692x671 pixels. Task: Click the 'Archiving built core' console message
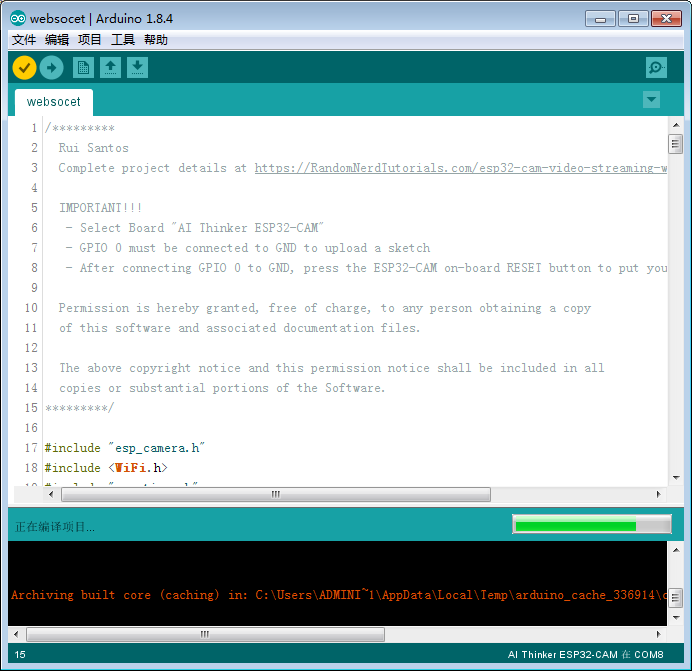click(x=338, y=595)
